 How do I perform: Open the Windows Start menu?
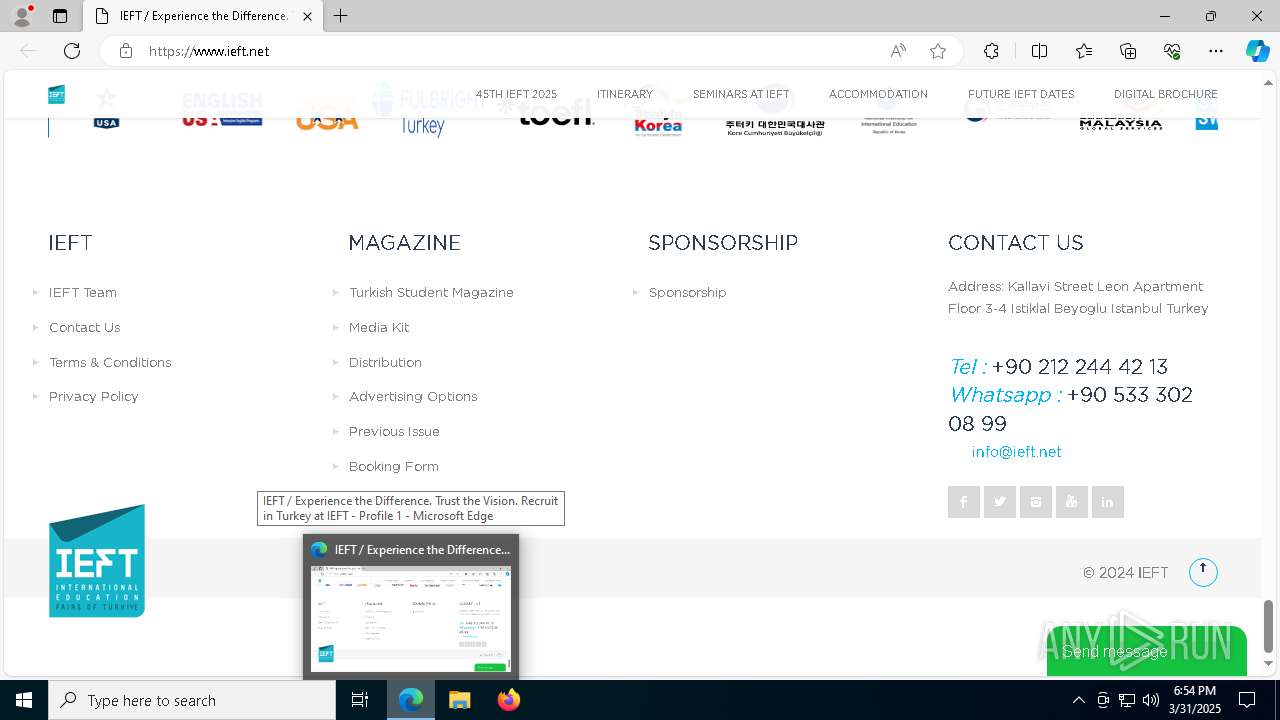tap(24, 700)
